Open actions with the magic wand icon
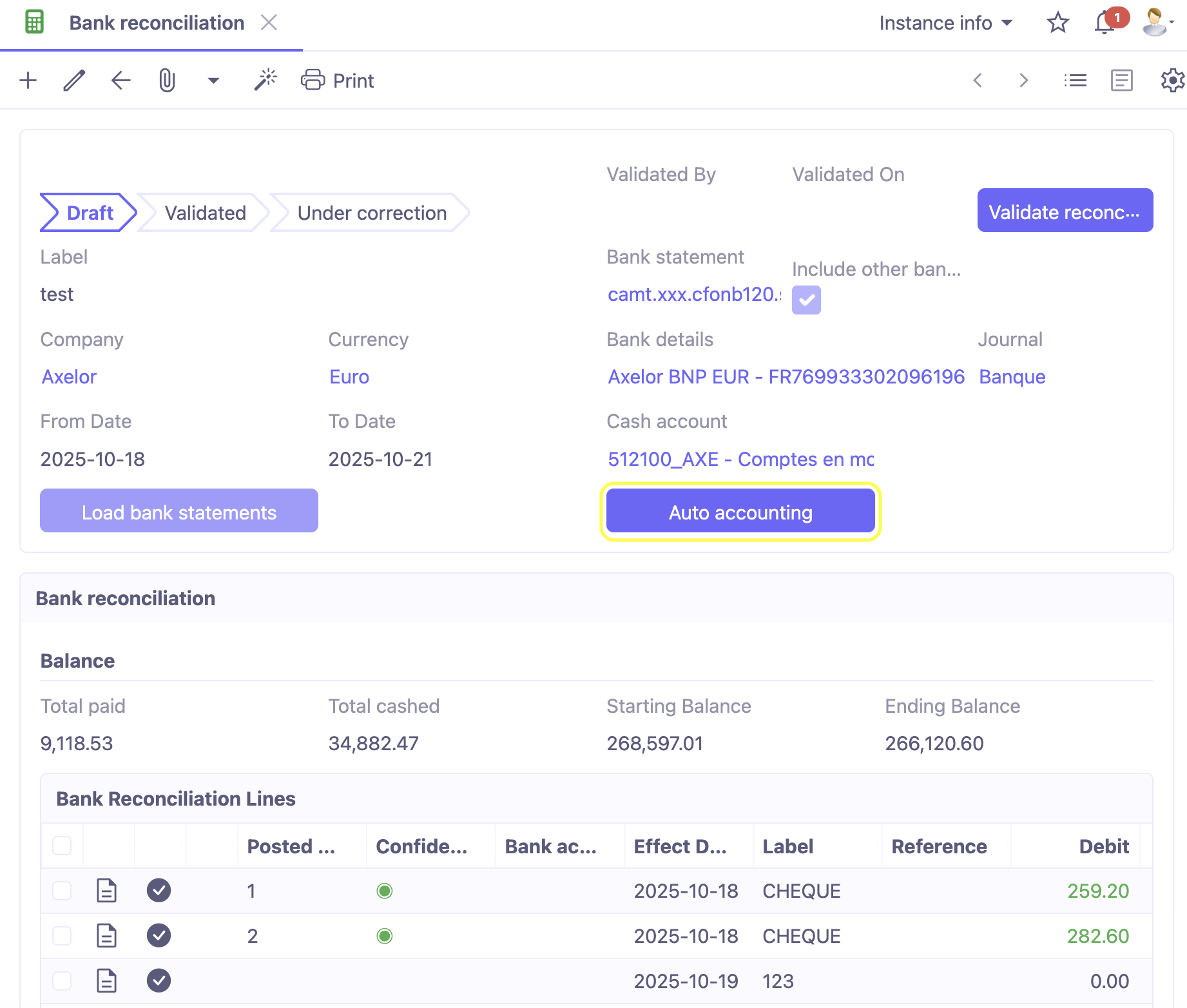The width and height of the screenshot is (1187, 1008). click(x=265, y=79)
